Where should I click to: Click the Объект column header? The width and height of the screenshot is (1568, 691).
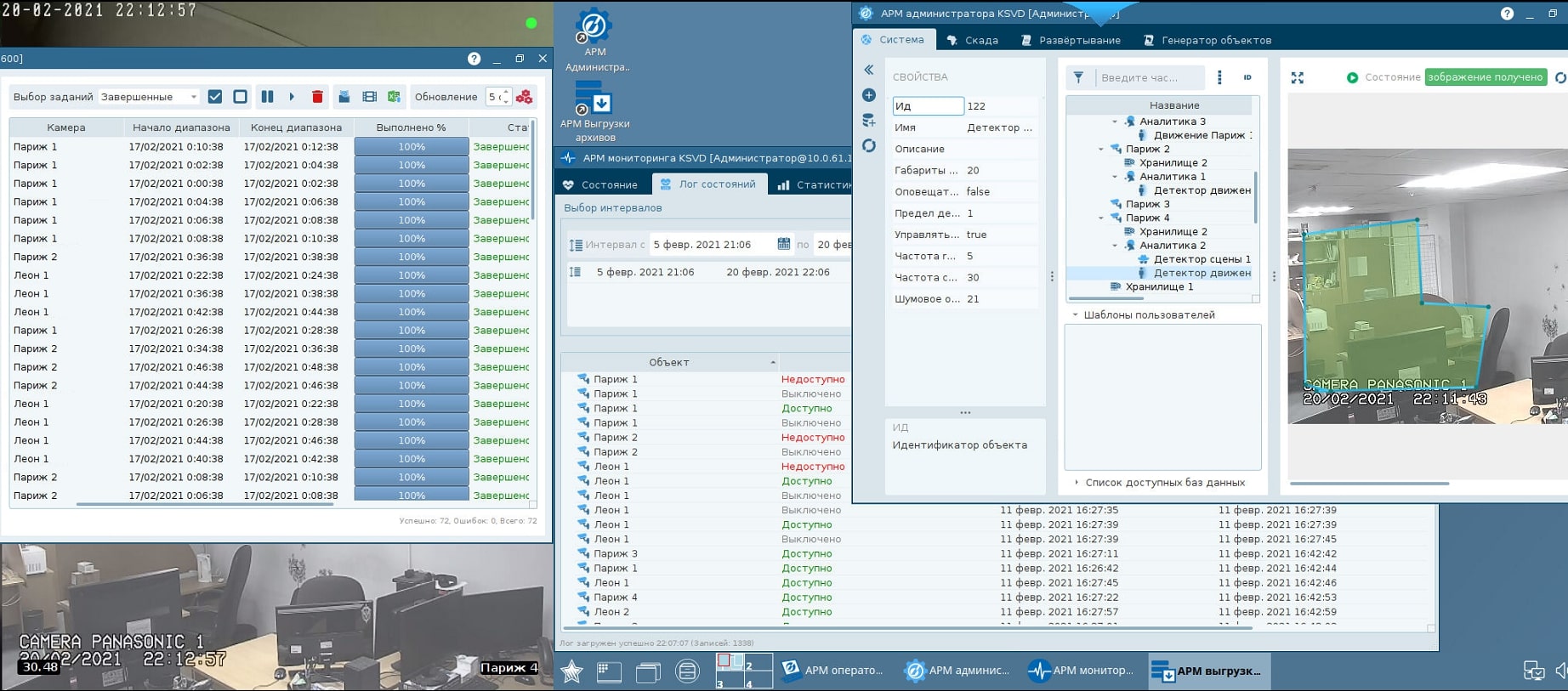(x=669, y=362)
